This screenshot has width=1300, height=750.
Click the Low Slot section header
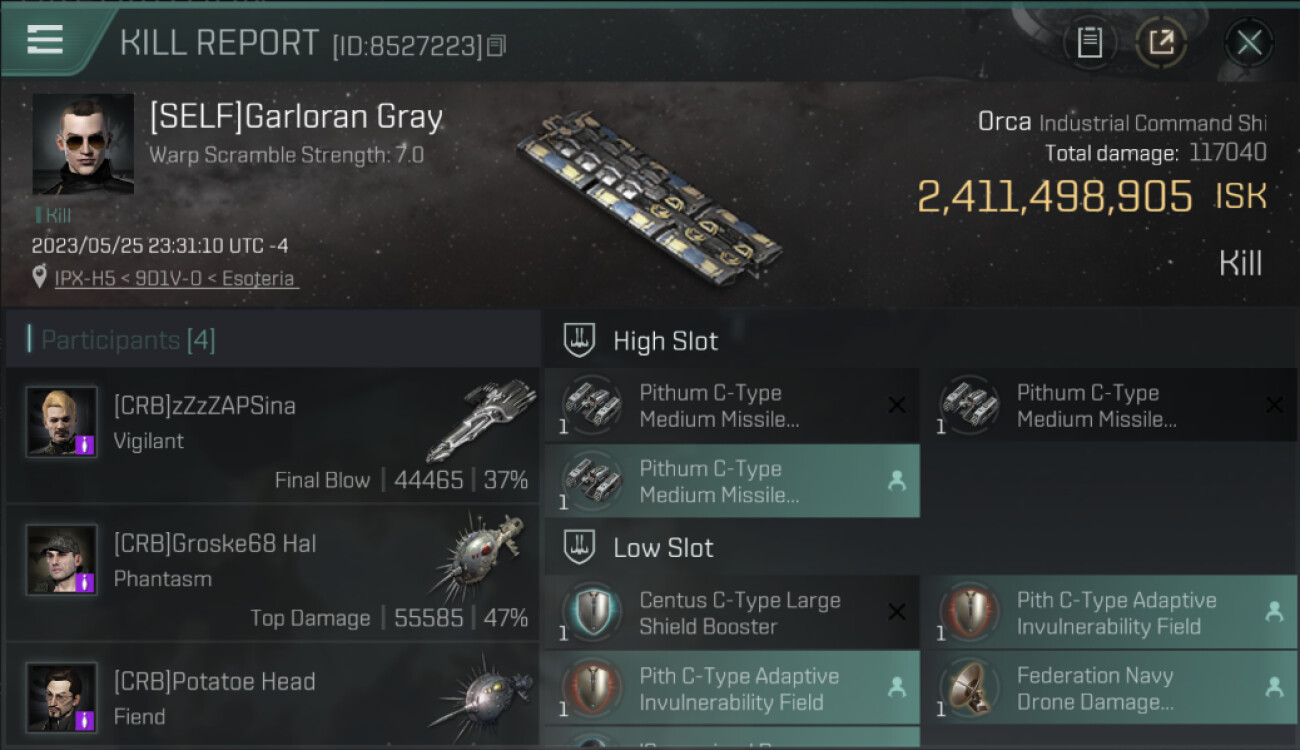[663, 548]
